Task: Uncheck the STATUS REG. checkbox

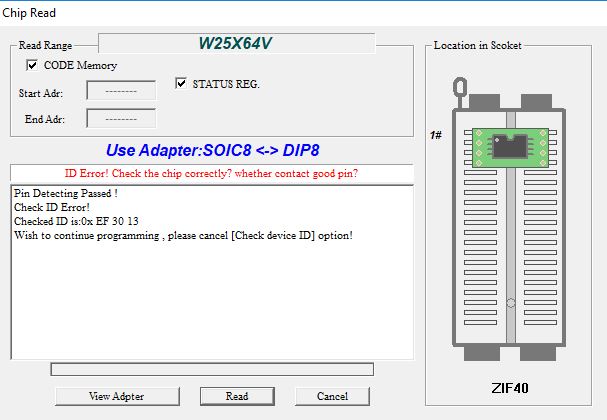Action: (x=180, y=83)
